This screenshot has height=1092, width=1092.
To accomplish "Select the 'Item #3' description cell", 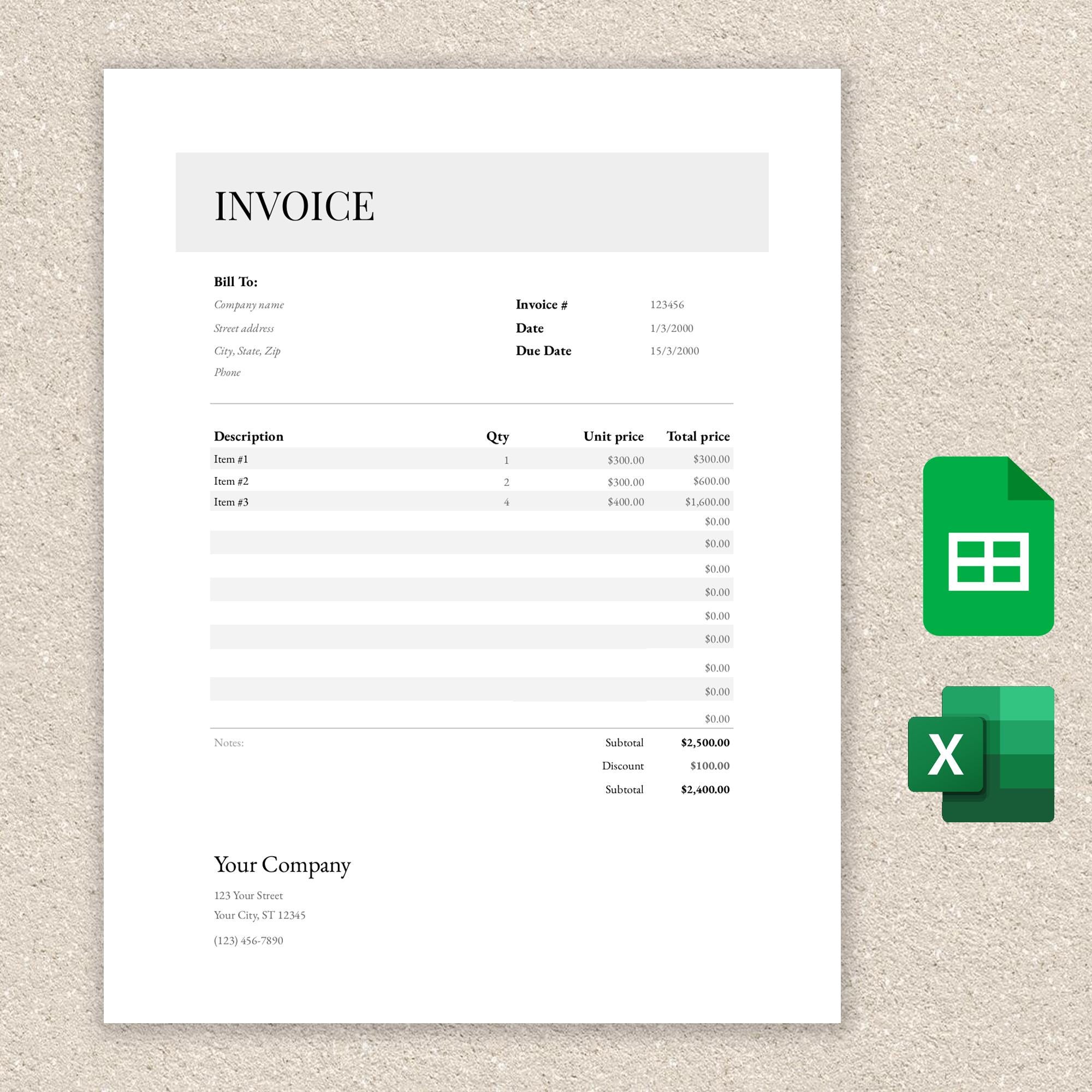I will pos(230,502).
